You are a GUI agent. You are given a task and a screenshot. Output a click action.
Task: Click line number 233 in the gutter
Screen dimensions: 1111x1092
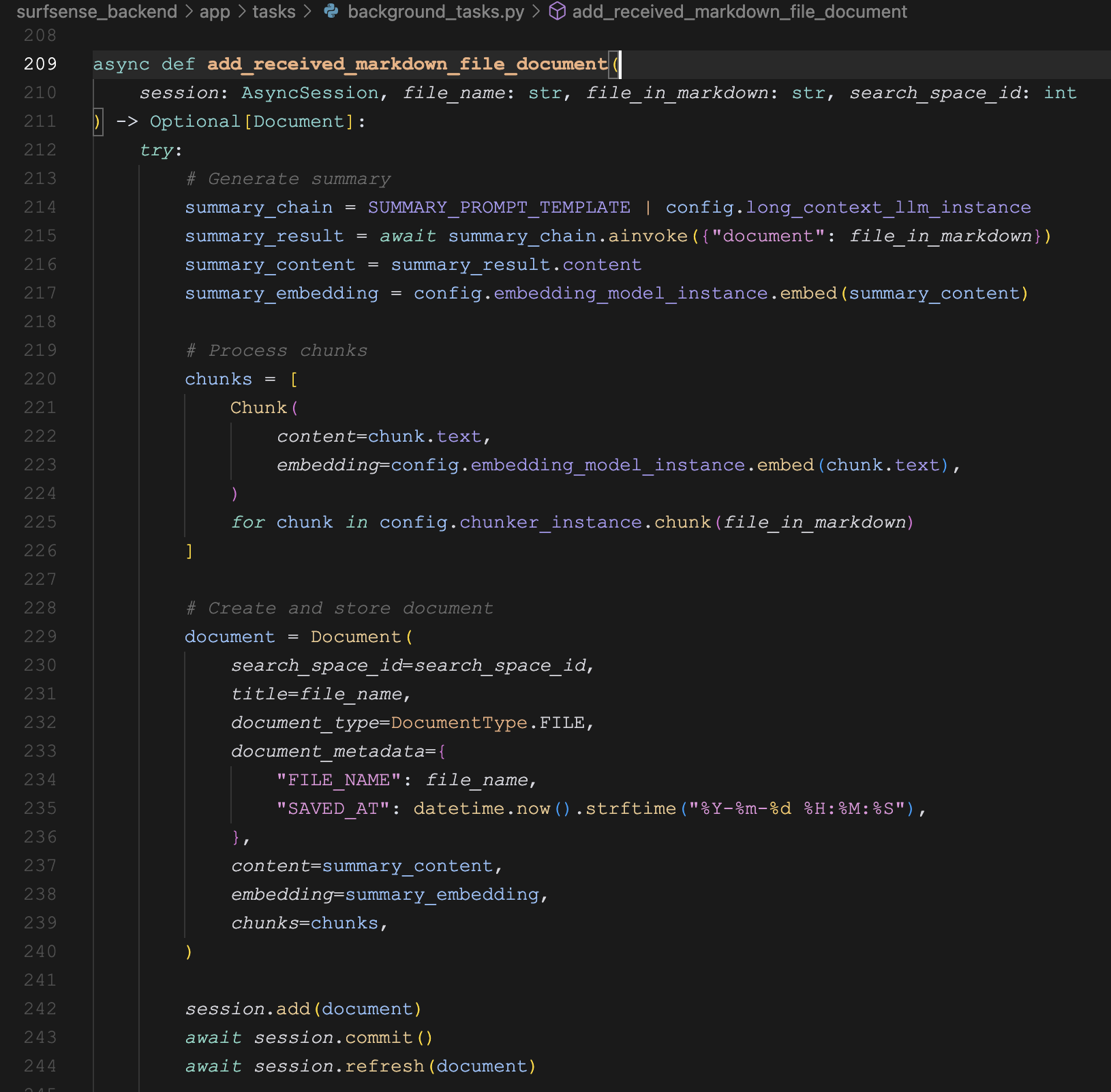[40, 751]
